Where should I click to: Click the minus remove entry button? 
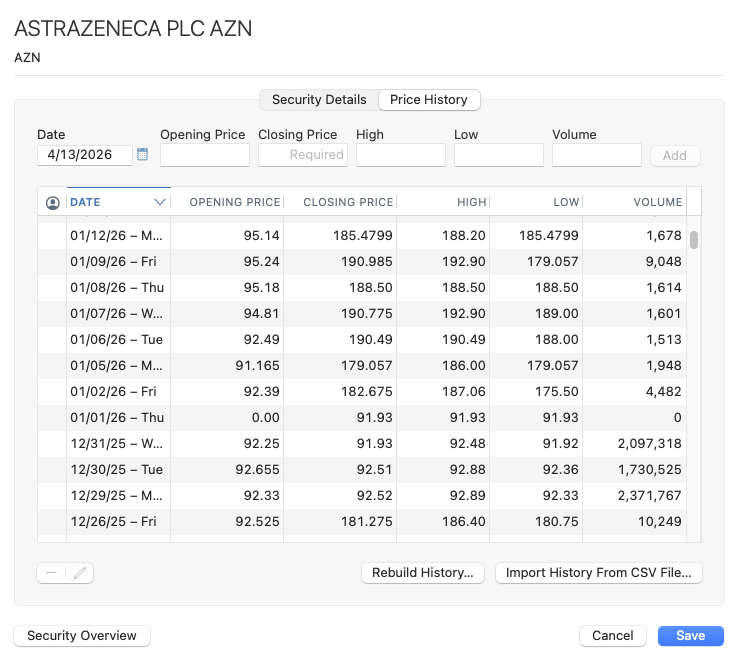51,573
